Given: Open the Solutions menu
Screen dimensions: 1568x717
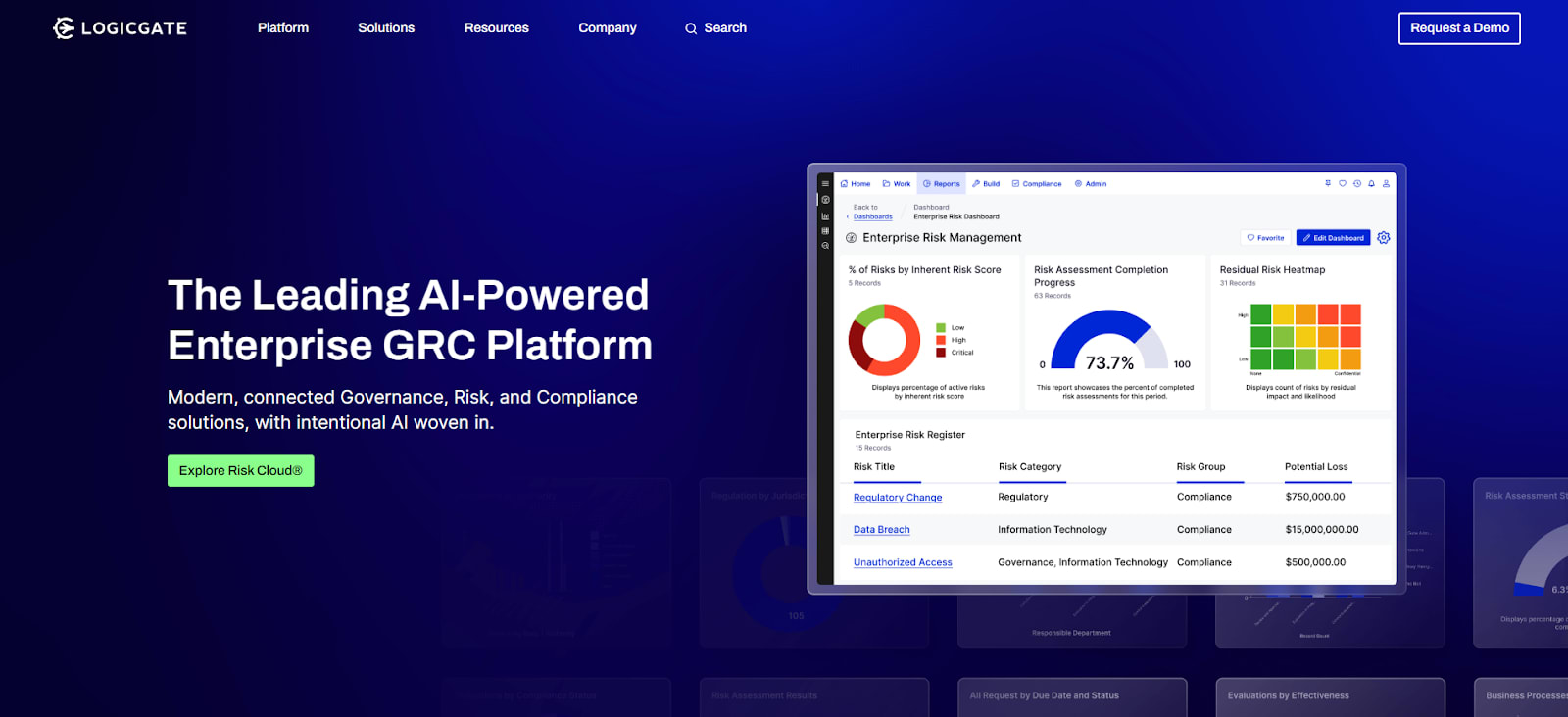Looking at the screenshot, I should coord(386,28).
